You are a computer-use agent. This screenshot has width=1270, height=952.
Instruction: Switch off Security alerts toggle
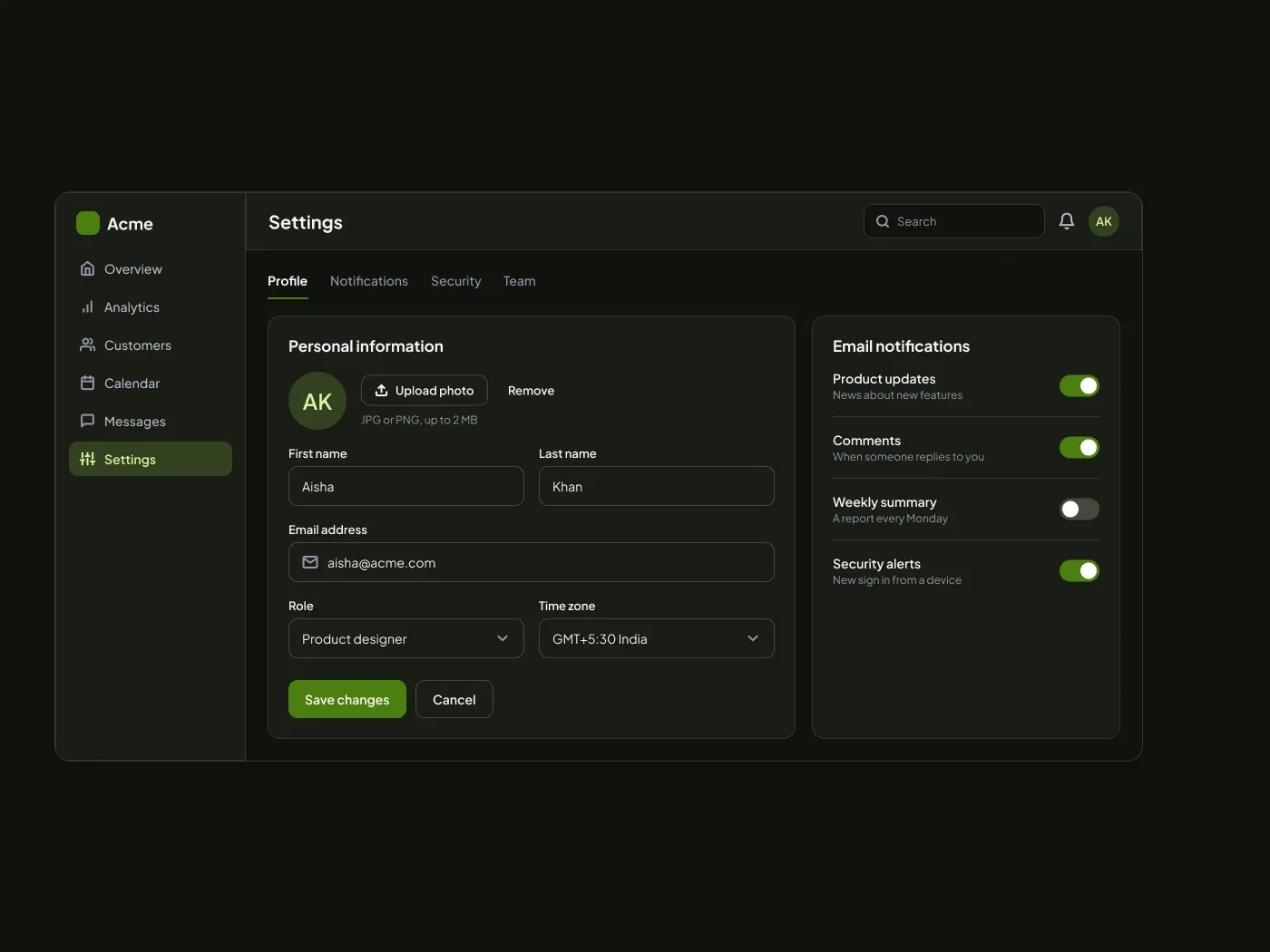pyautogui.click(x=1079, y=570)
